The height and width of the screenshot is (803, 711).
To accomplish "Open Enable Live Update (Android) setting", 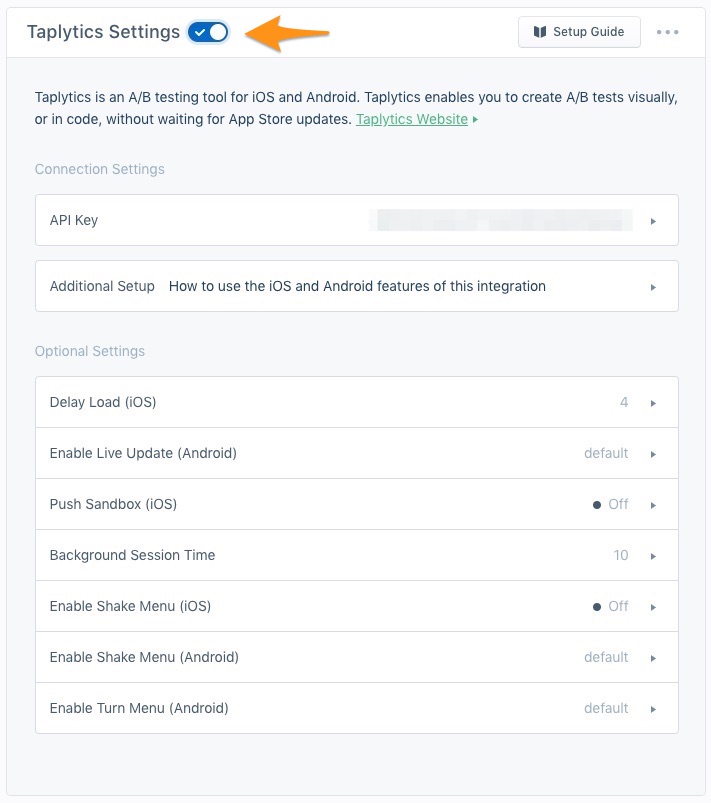I will click(x=143, y=453).
